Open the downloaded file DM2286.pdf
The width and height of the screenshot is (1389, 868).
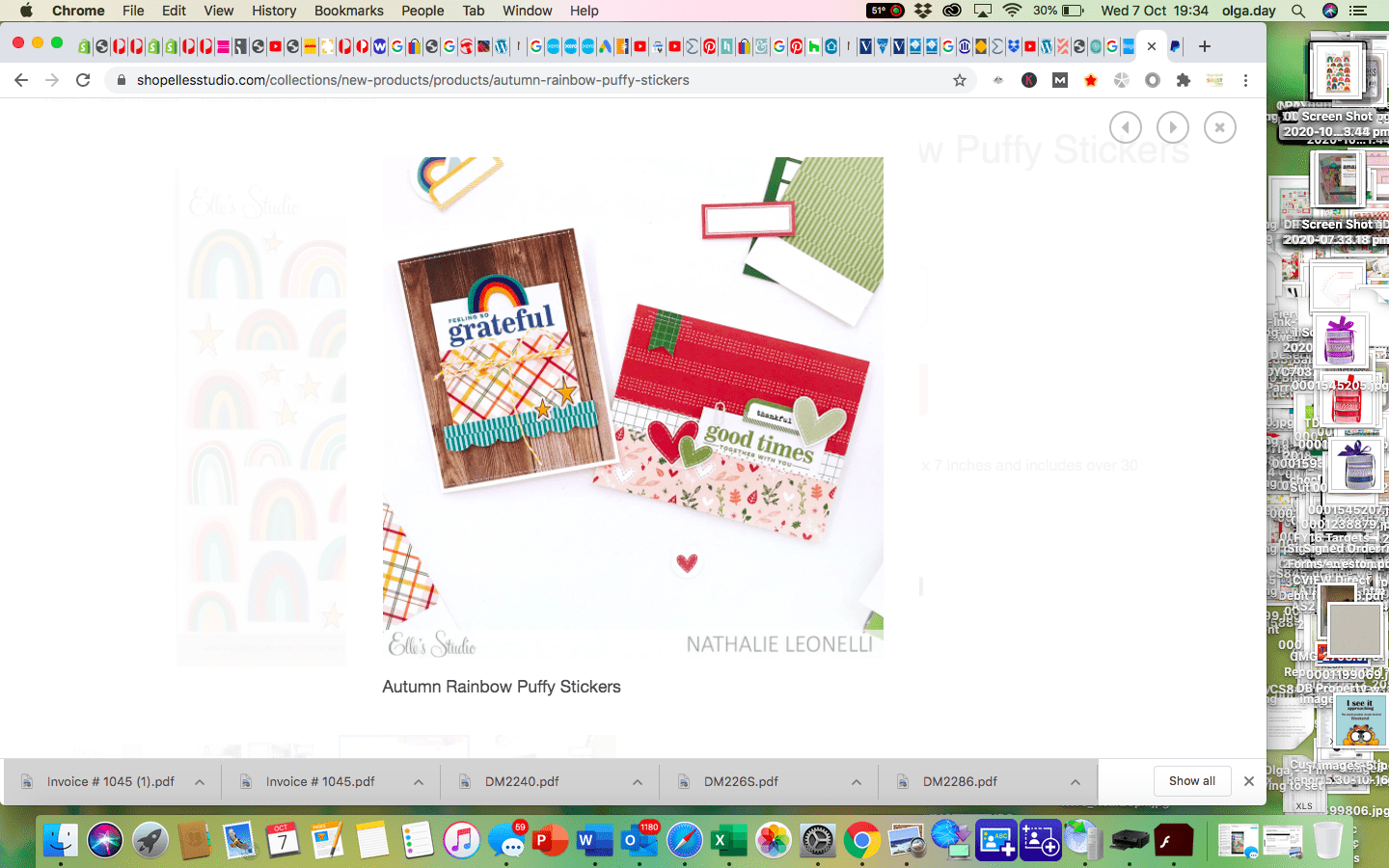(960, 782)
